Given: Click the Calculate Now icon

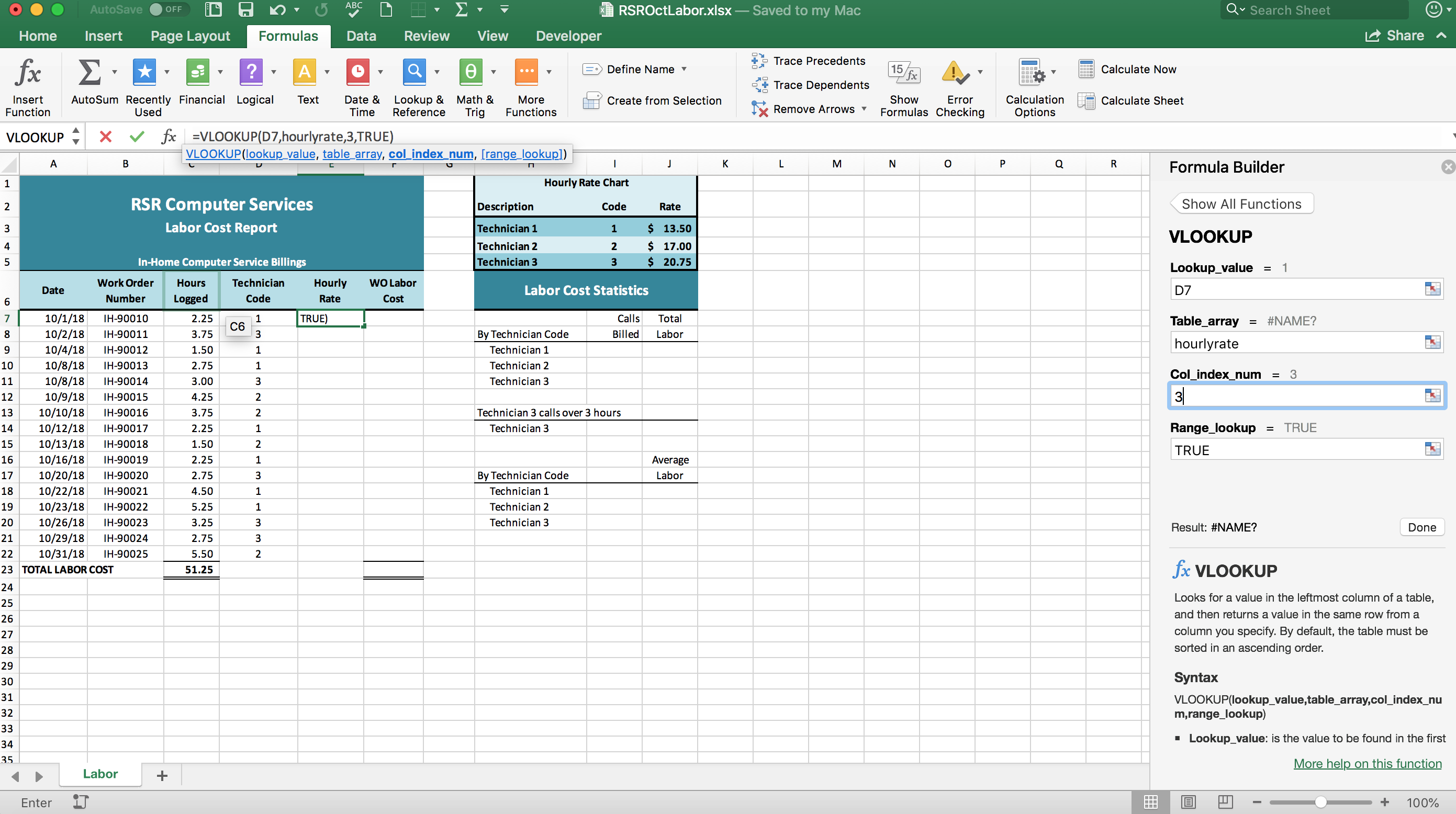Looking at the screenshot, I should click(1086, 69).
